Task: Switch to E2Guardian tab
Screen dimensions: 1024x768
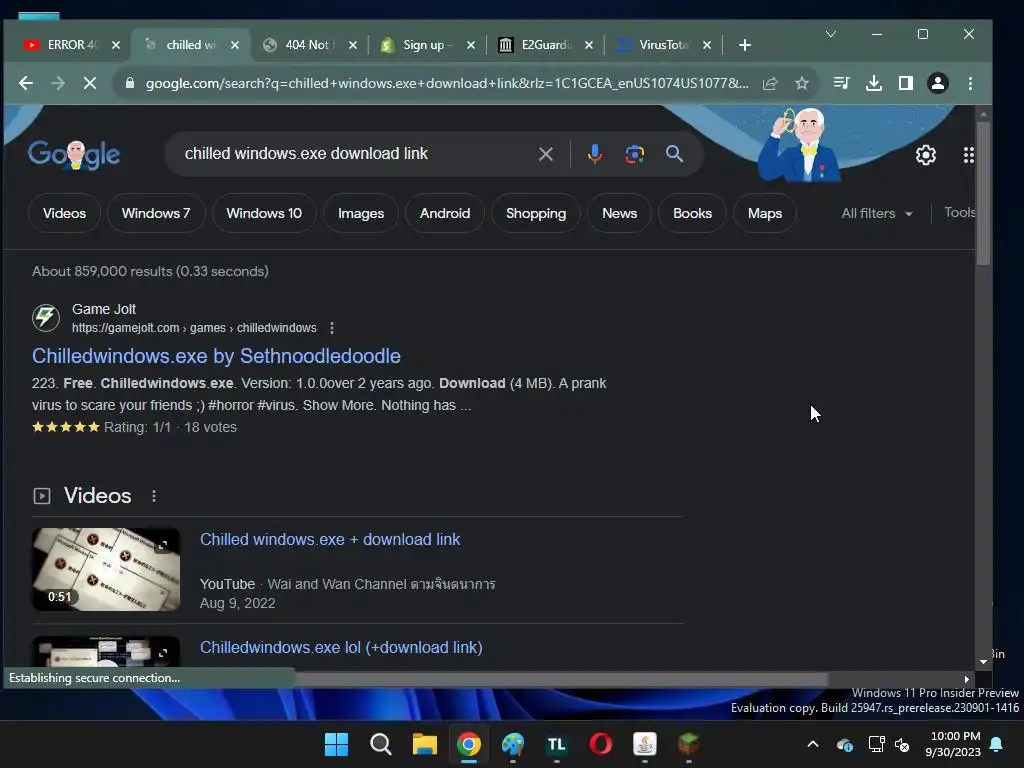Action: point(544,45)
